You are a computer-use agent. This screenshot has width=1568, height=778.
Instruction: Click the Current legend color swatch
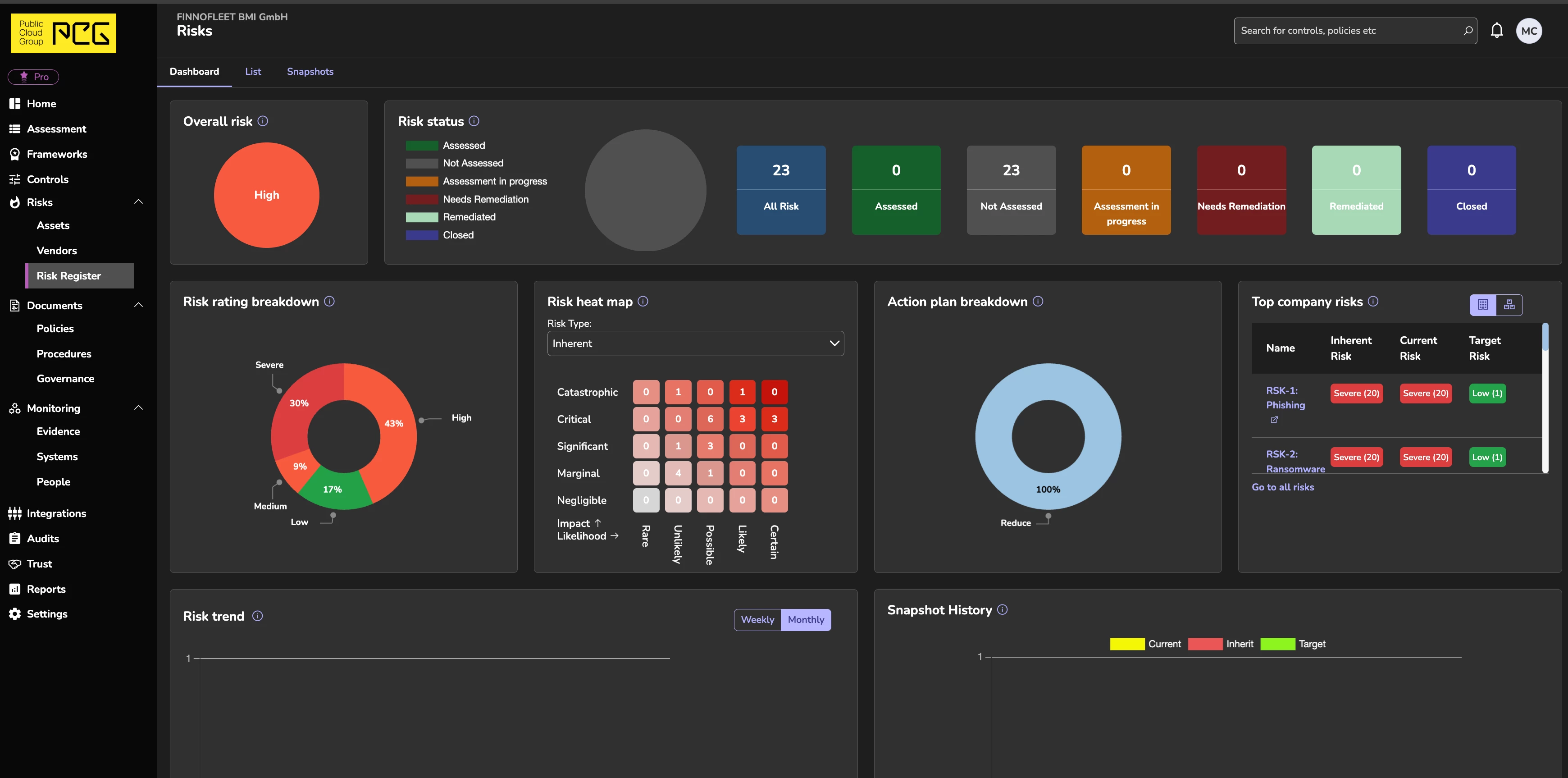1127,644
